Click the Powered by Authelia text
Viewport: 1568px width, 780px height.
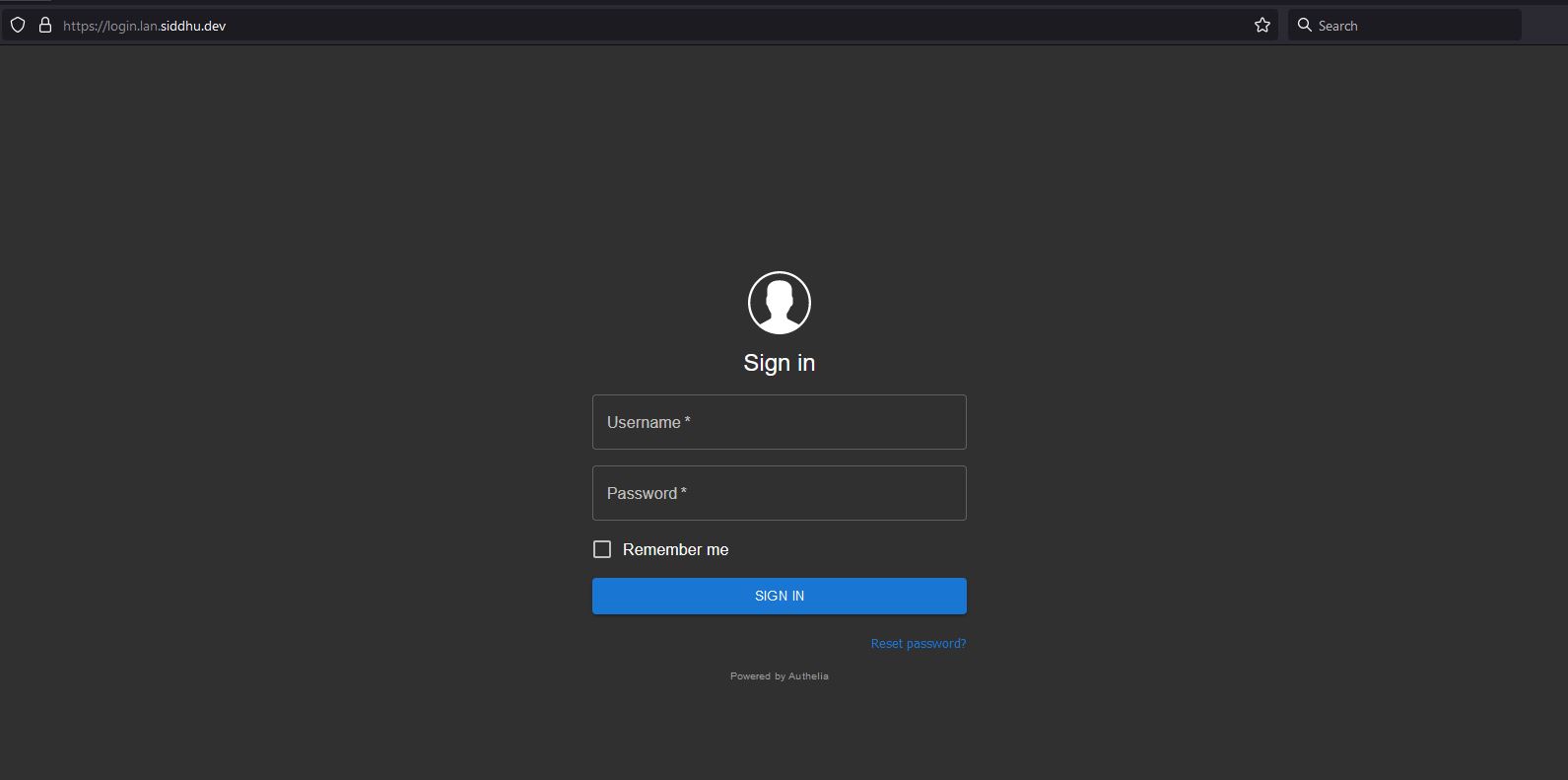tap(780, 676)
